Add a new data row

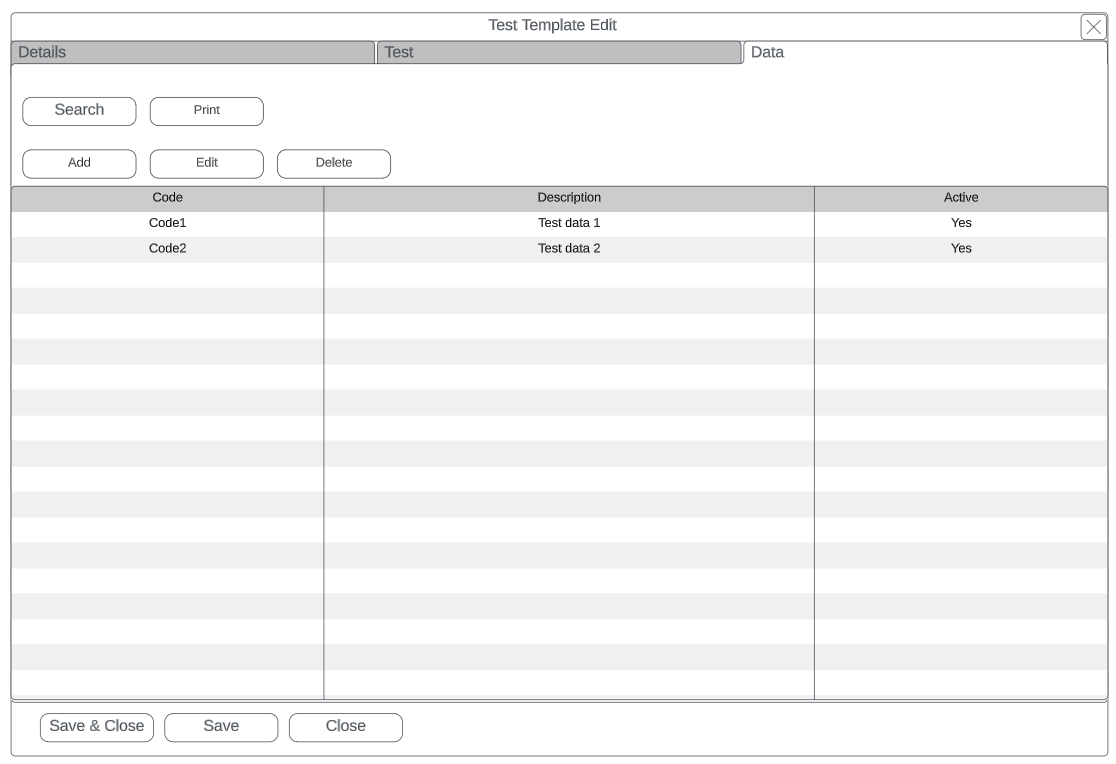tap(79, 164)
